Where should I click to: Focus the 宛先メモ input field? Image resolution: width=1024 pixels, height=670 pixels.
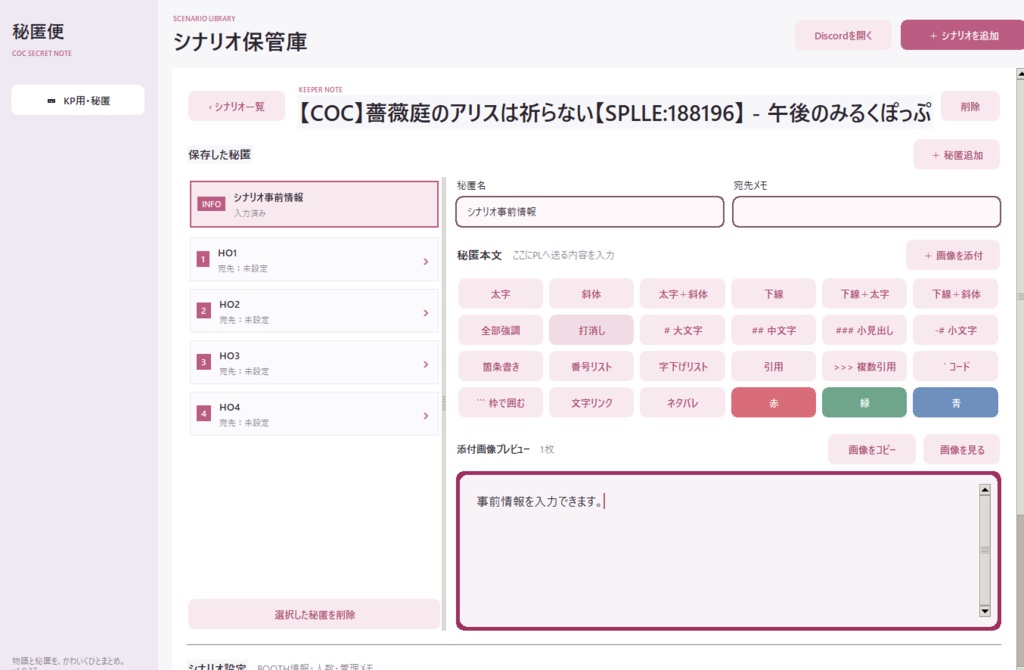(866, 212)
